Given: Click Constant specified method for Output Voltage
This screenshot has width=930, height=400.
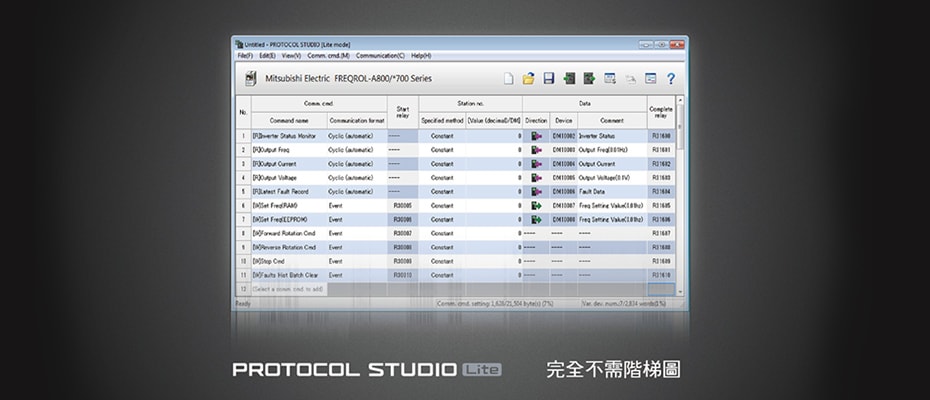Looking at the screenshot, I should (442, 177).
